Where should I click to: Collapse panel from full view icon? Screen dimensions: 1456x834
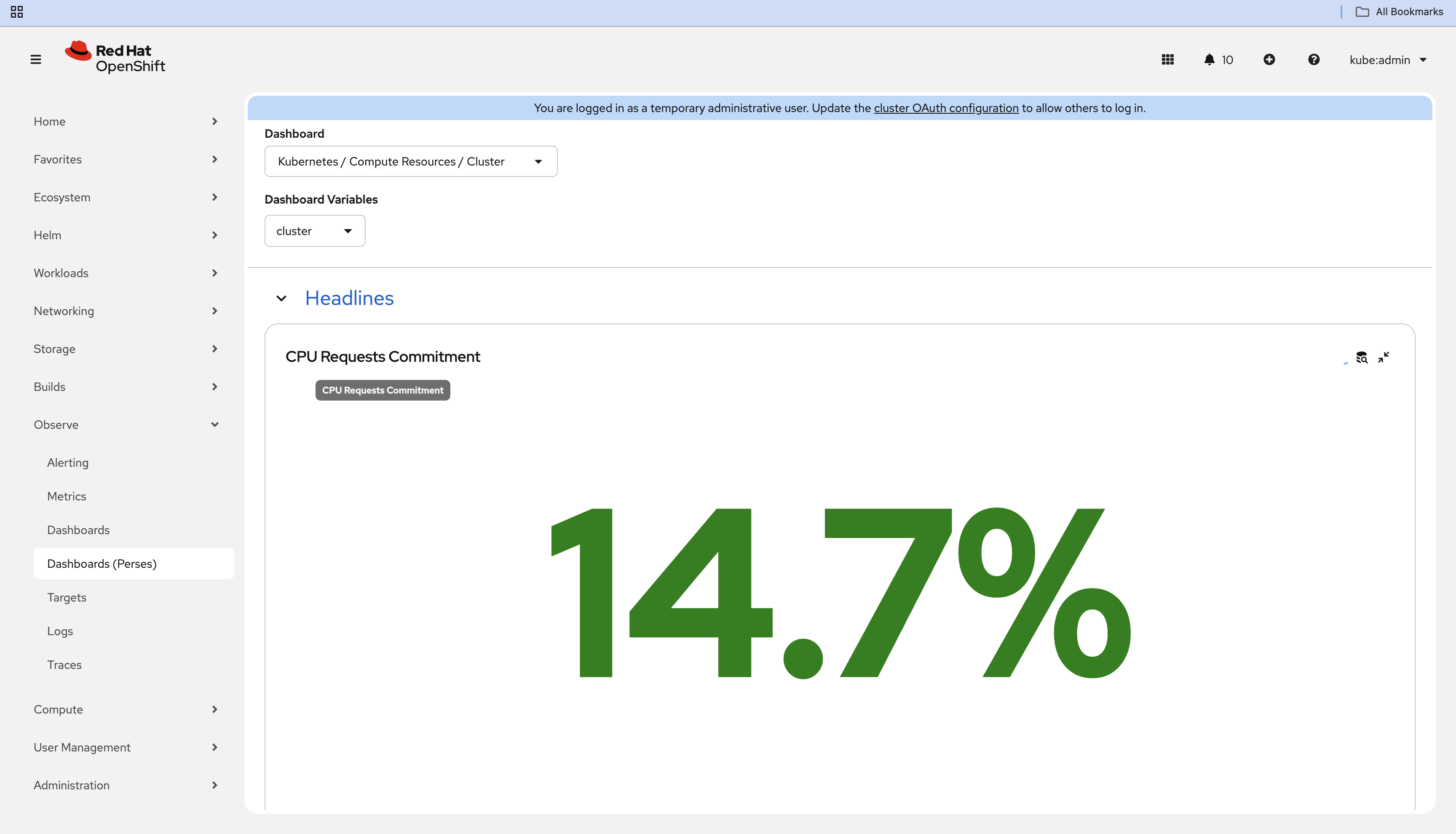pos(1383,358)
